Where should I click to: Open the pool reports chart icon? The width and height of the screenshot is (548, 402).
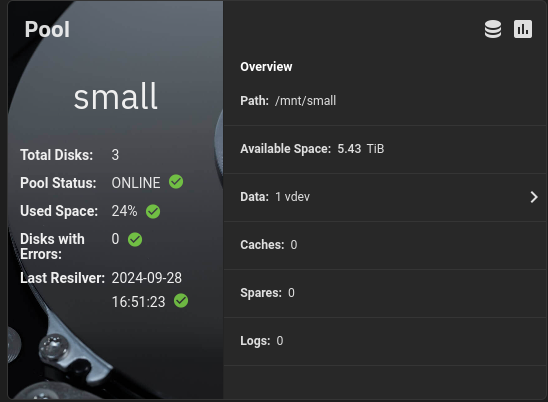point(523,29)
